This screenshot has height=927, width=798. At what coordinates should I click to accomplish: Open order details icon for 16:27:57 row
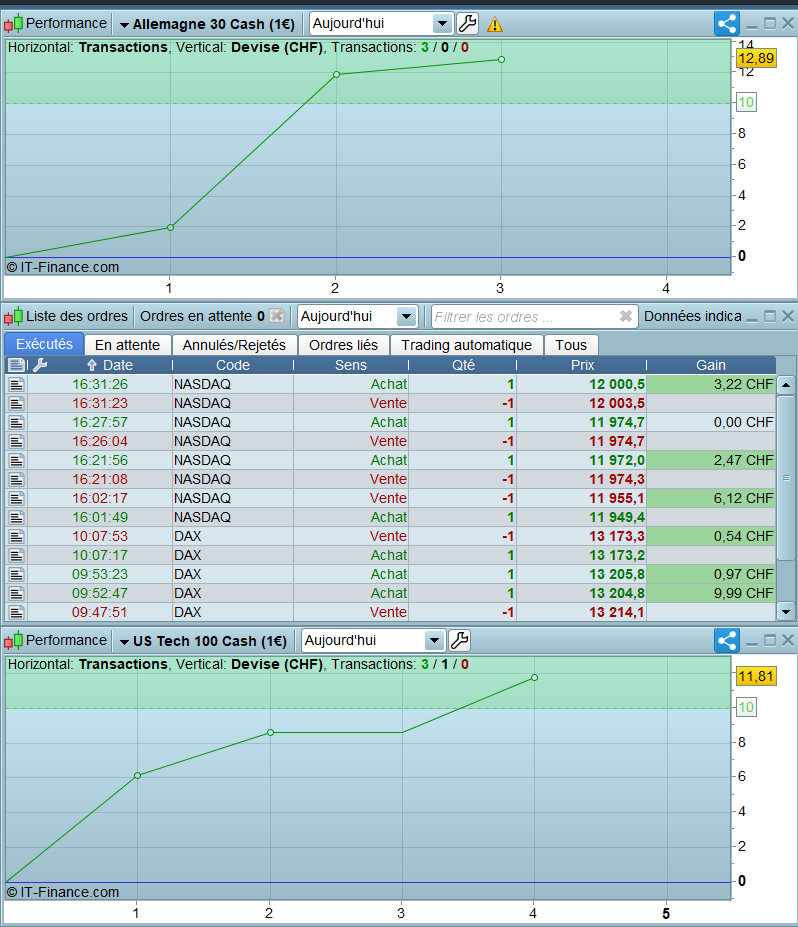coord(17,422)
